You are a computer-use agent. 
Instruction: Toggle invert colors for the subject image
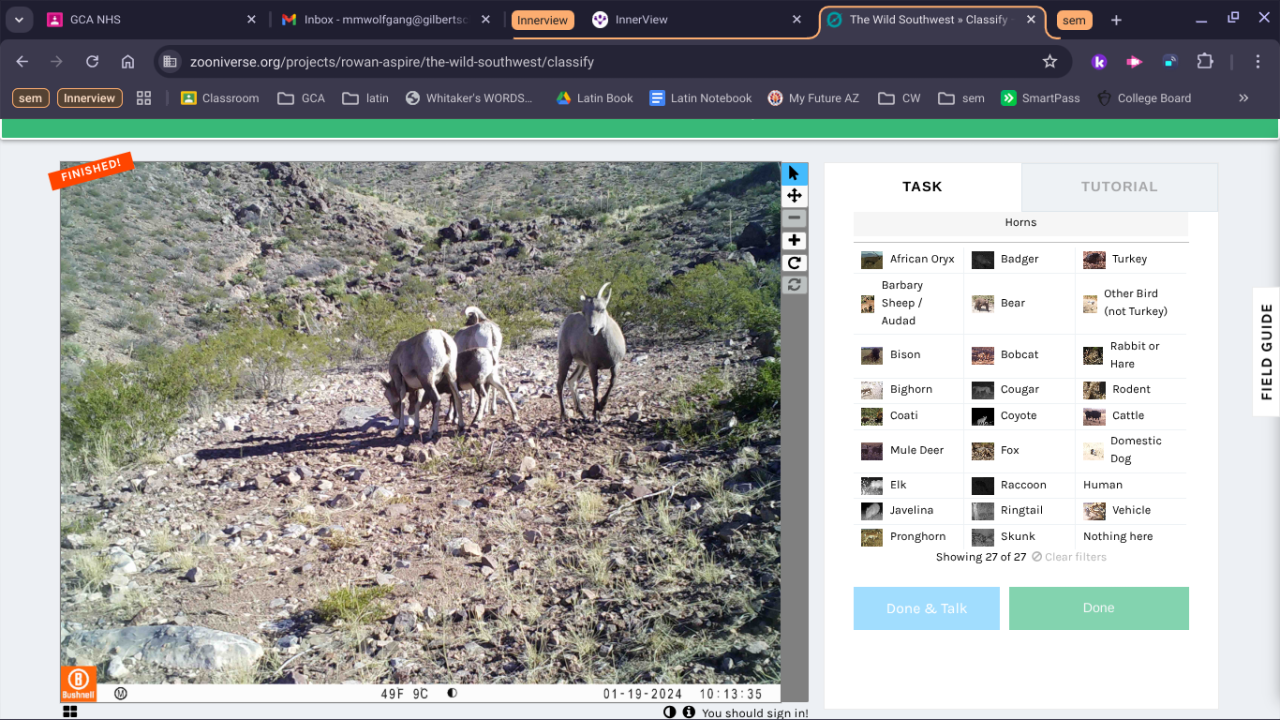670,712
